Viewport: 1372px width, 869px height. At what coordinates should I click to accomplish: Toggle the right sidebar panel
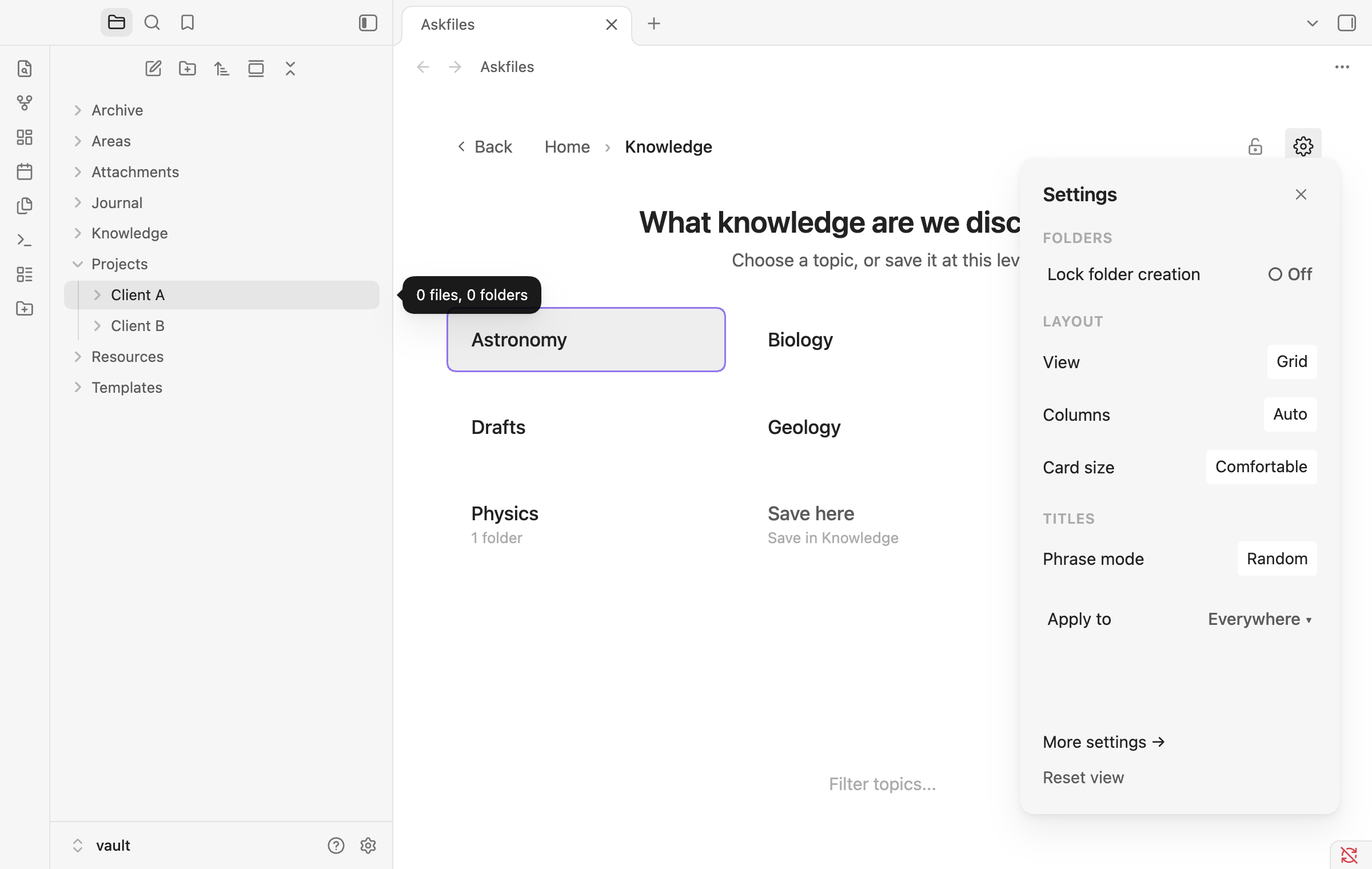(1347, 23)
